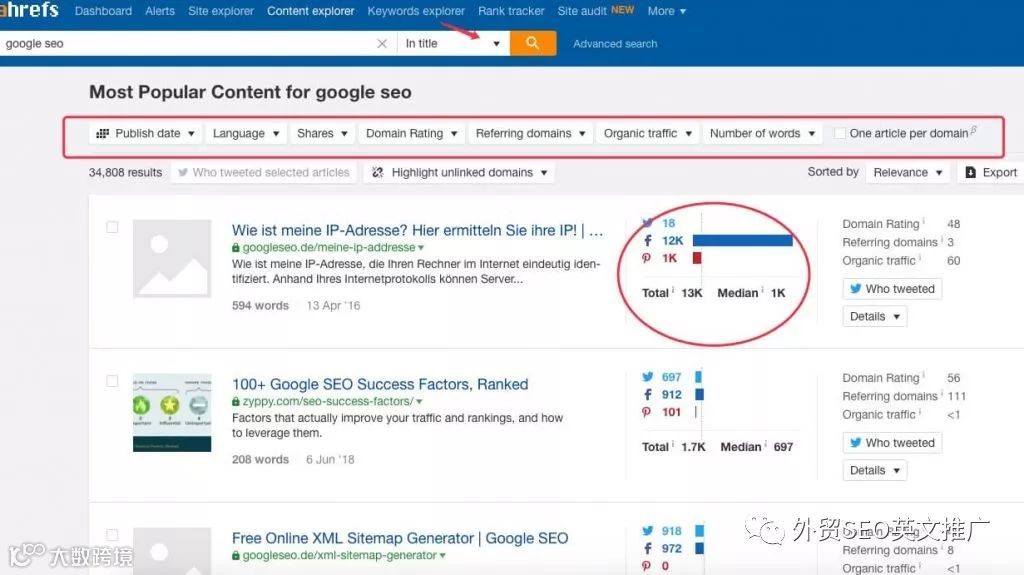Image resolution: width=1024 pixels, height=575 pixels.
Task: Open the Number of words filter dropdown
Action: coord(762,133)
